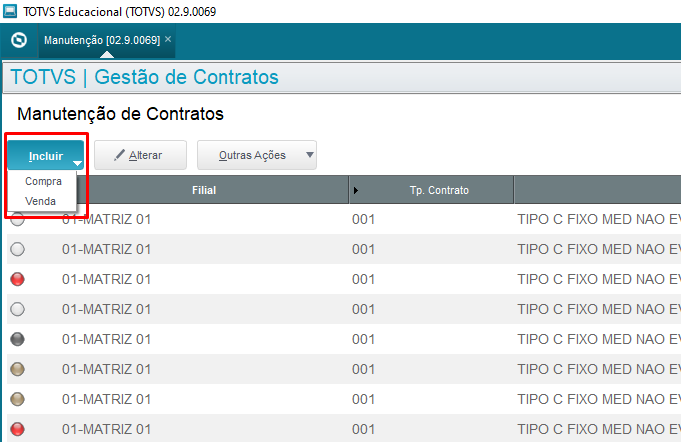Image resolution: width=681 pixels, height=442 pixels.
Task: Click TIPO C FIXO description in sixth row
Action: point(599,369)
